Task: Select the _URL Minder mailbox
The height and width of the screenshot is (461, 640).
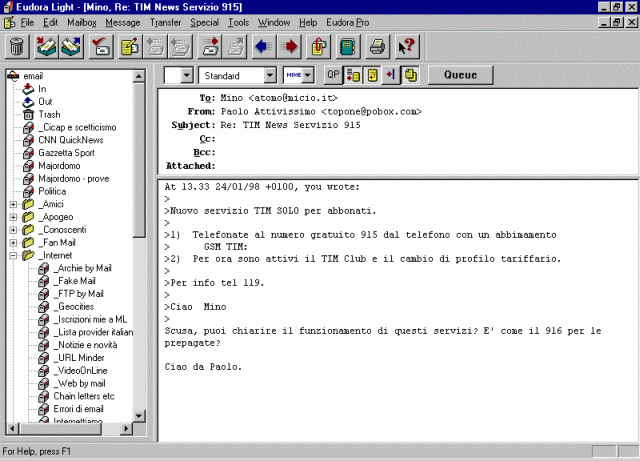Action: tap(80, 358)
